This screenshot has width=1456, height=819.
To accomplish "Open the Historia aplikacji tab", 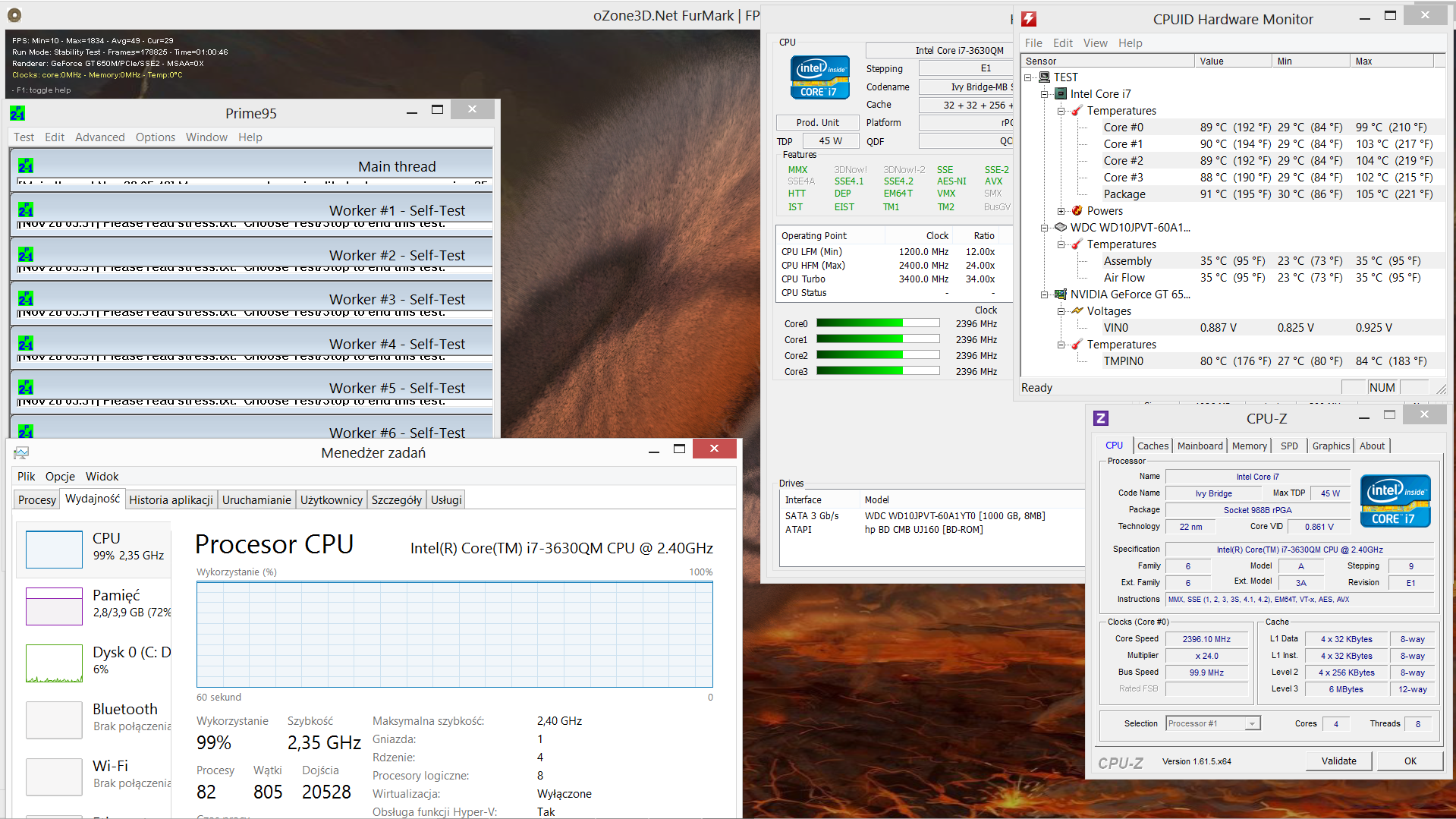I will [171, 499].
